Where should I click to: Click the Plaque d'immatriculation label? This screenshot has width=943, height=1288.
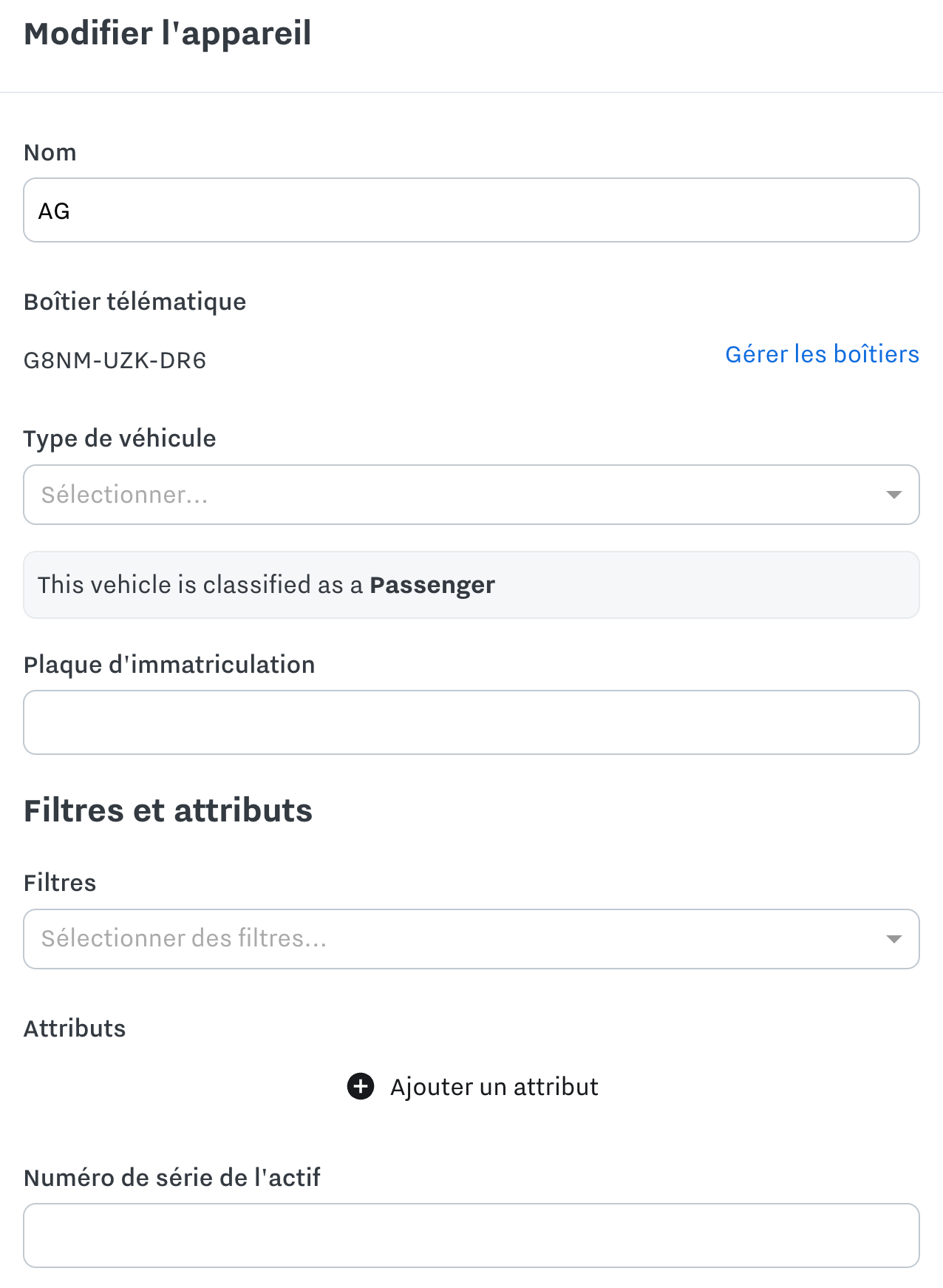click(x=169, y=665)
